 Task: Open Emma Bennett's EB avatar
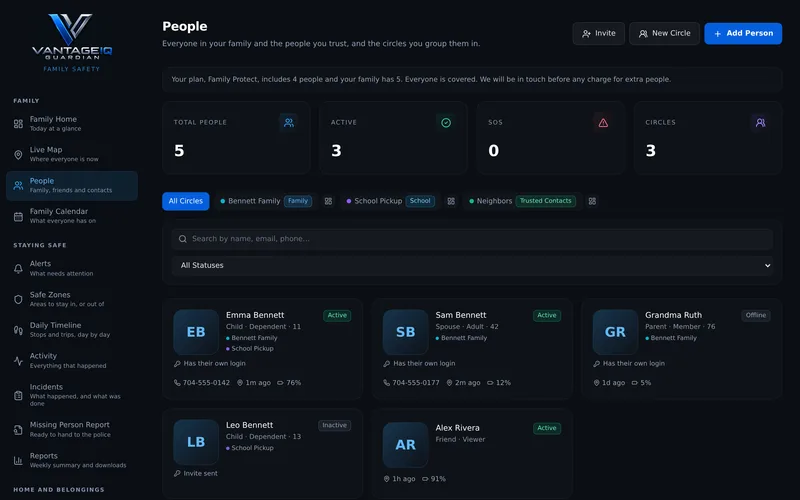(196, 332)
